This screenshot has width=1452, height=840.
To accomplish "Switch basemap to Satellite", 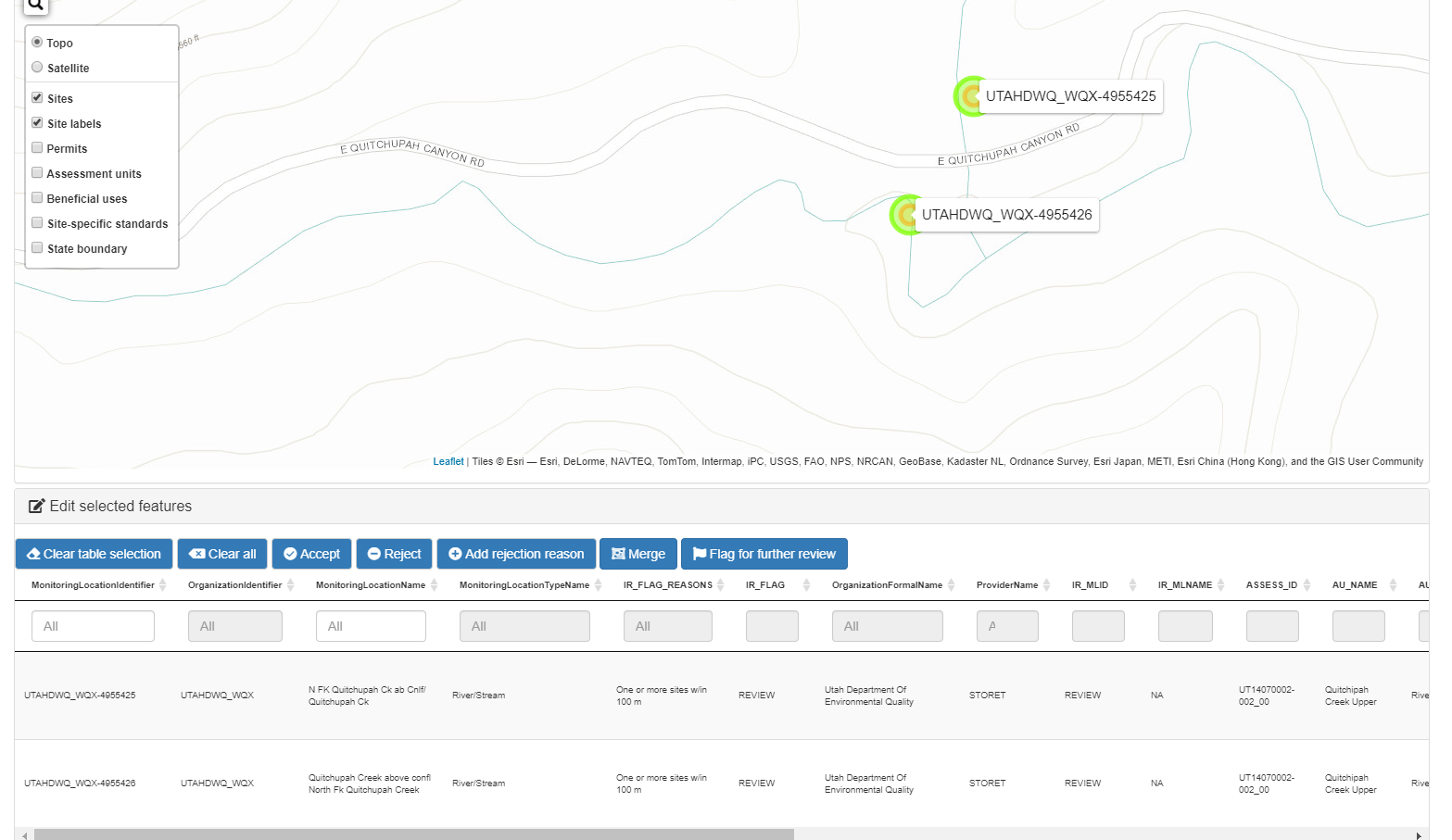I will coord(36,67).
